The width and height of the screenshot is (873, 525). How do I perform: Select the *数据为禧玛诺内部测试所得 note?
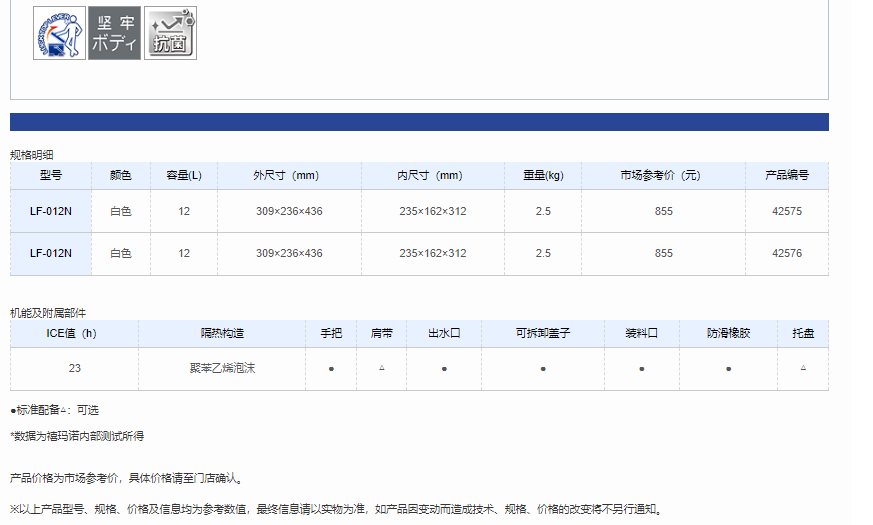tap(77, 436)
